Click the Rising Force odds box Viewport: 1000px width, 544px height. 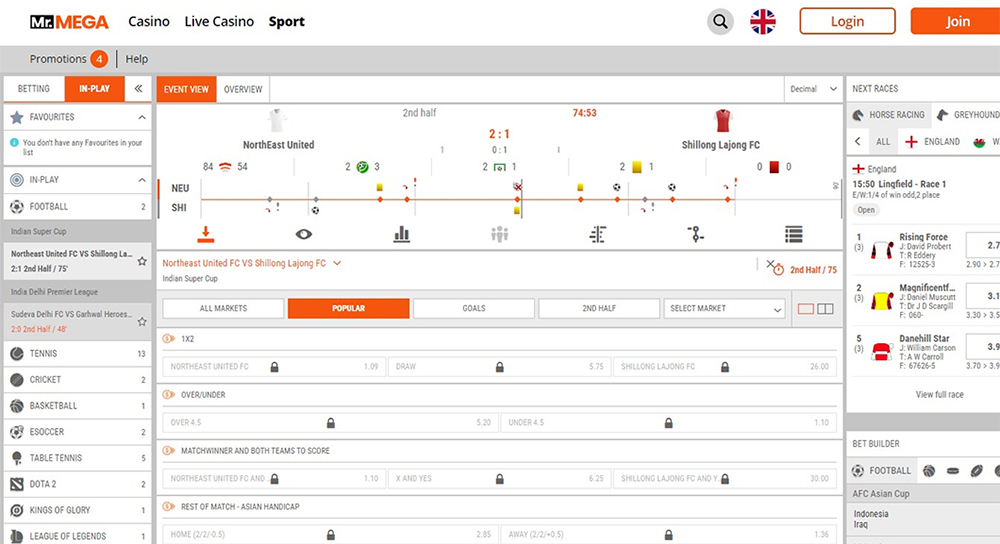click(983, 246)
